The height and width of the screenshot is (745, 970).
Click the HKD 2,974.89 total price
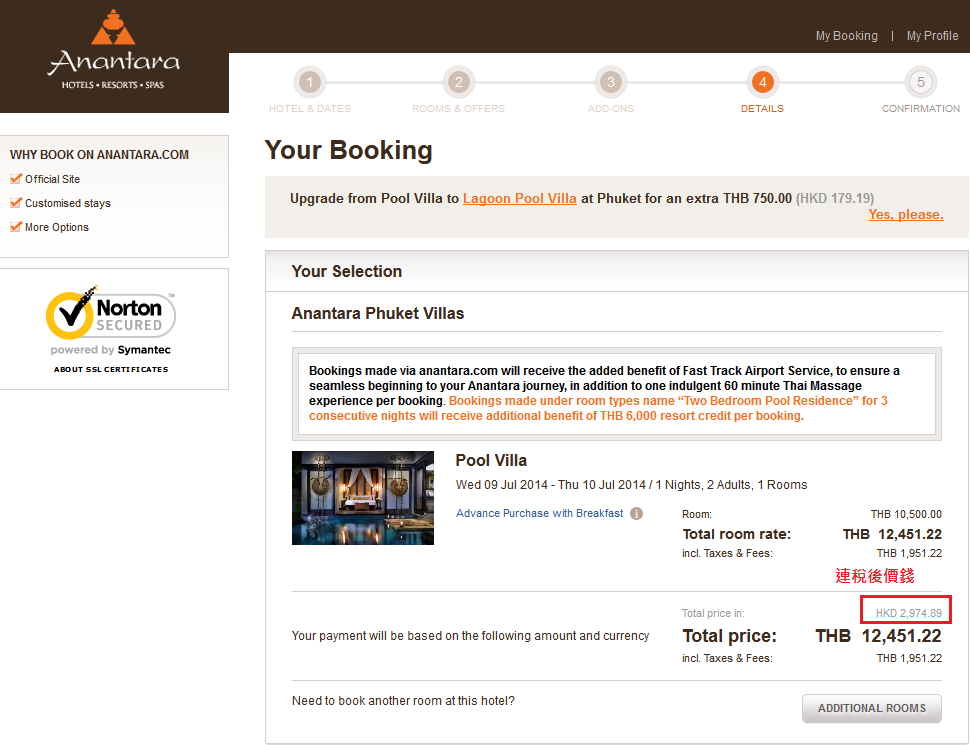pos(908,612)
